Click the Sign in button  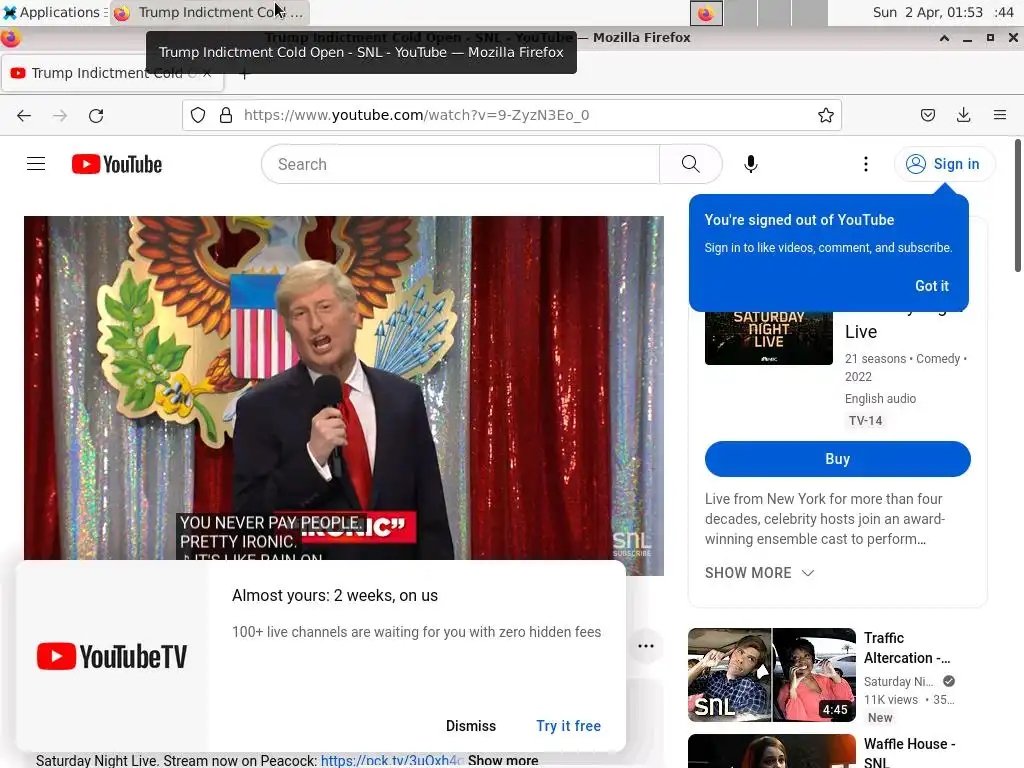pos(944,164)
